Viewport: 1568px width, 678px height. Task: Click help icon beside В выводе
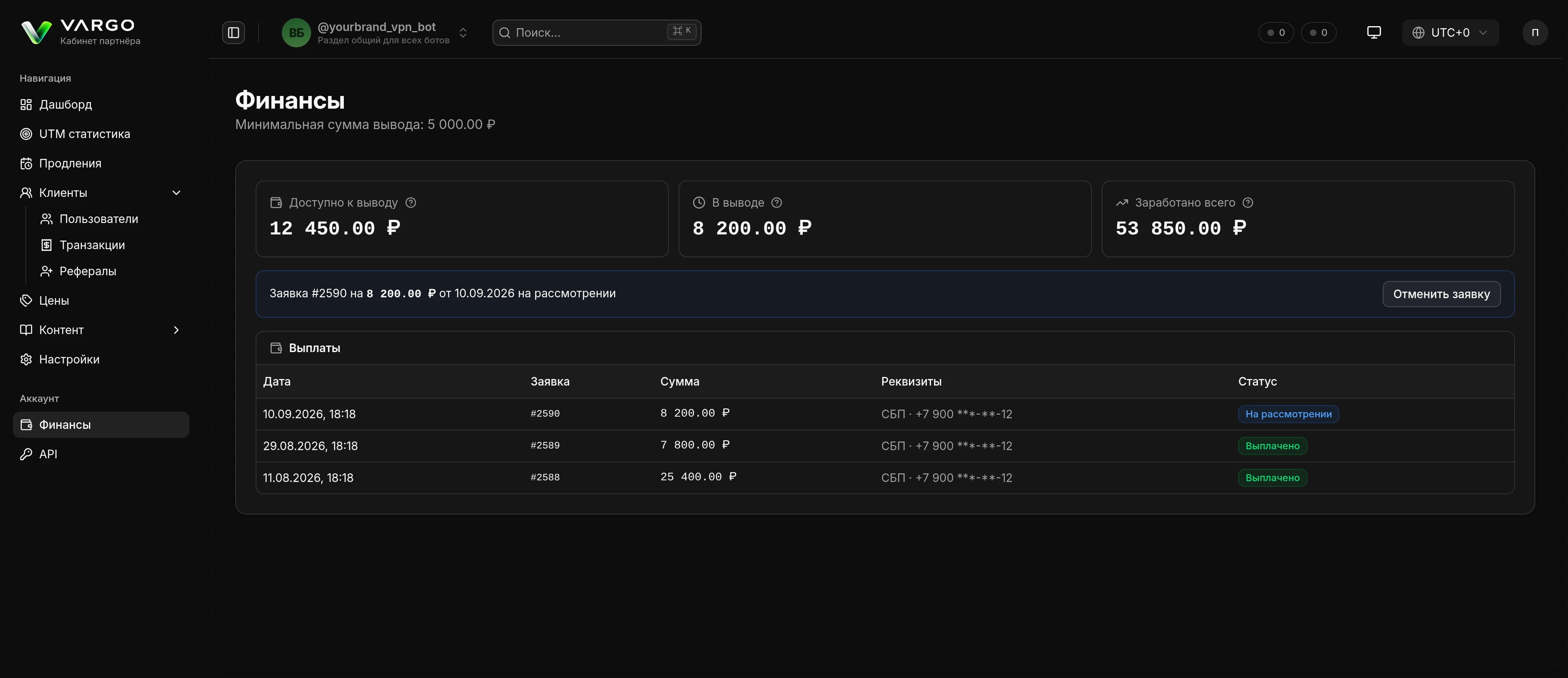pyautogui.click(x=777, y=203)
